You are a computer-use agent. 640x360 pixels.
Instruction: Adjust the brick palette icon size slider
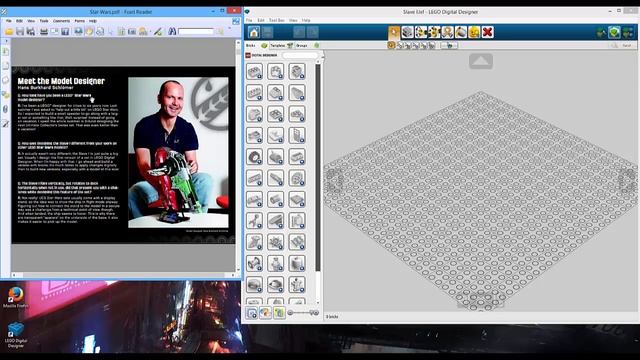click(x=303, y=313)
